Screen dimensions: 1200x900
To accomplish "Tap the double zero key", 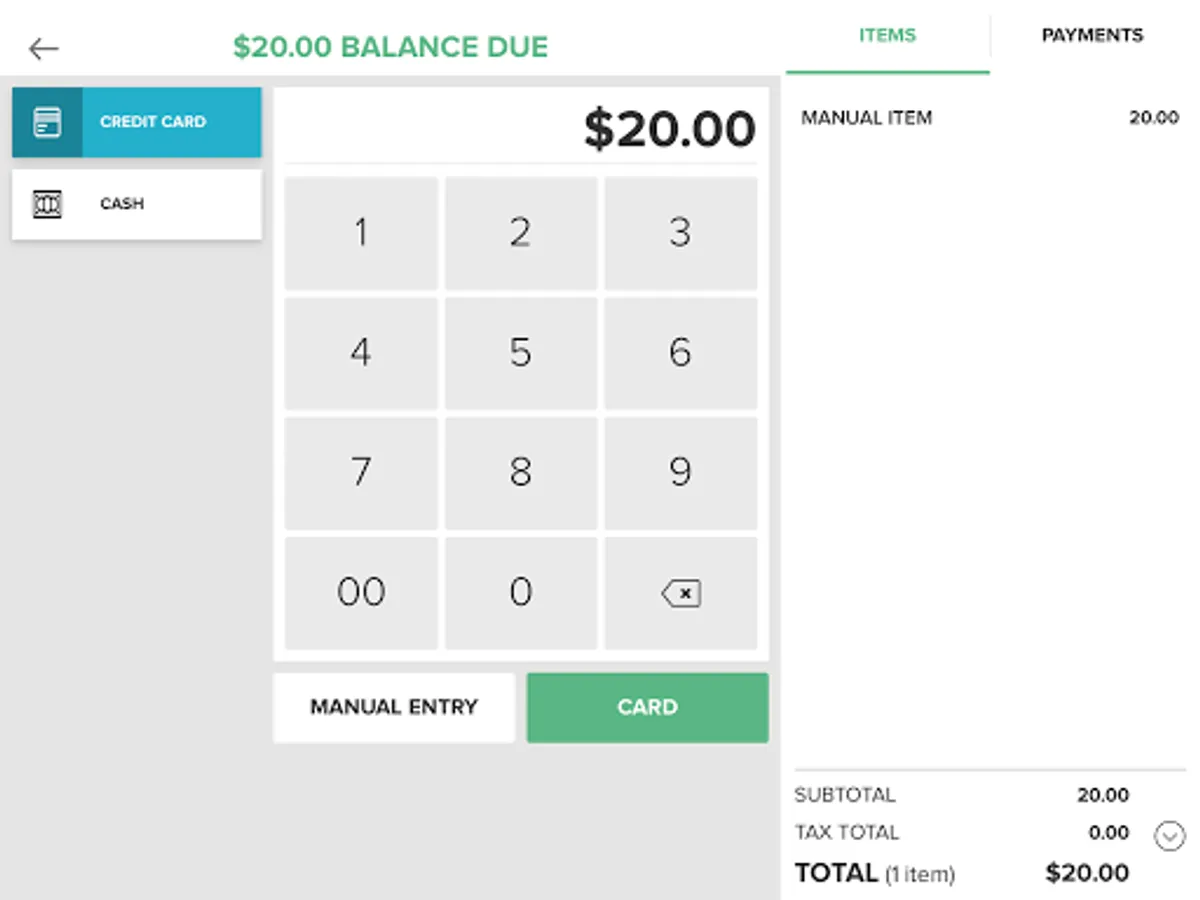I will pyautogui.click(x=361, y=592).
